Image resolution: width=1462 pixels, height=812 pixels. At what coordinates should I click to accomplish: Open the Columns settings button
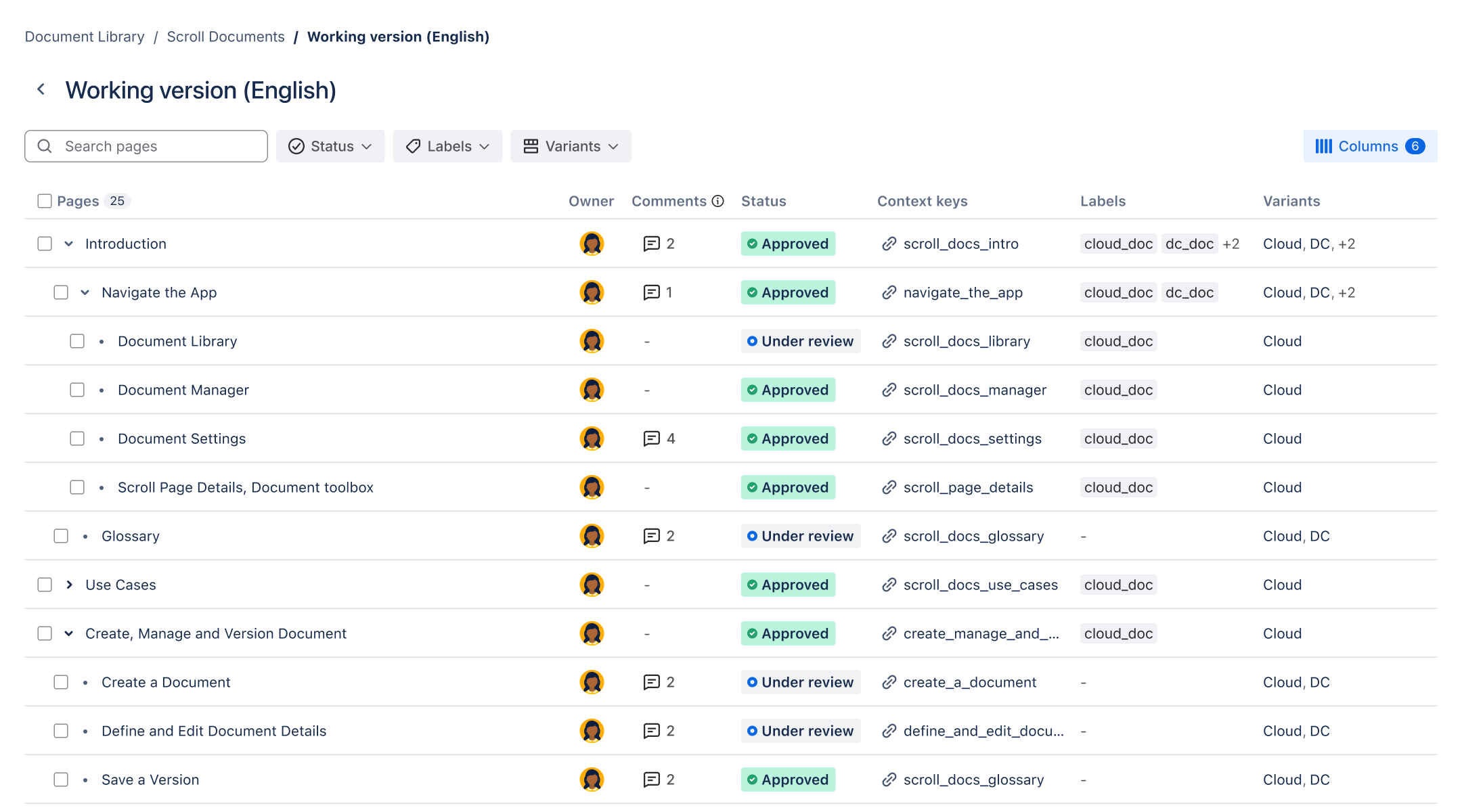(x=1370, y=146)
